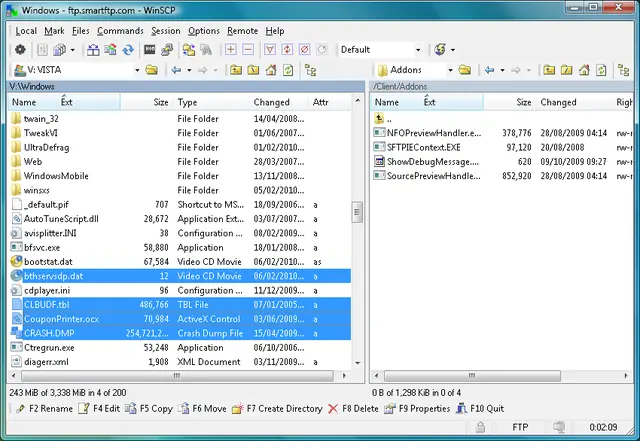Go back in the remote panel

pyautogui.click(x=489, y=70)
